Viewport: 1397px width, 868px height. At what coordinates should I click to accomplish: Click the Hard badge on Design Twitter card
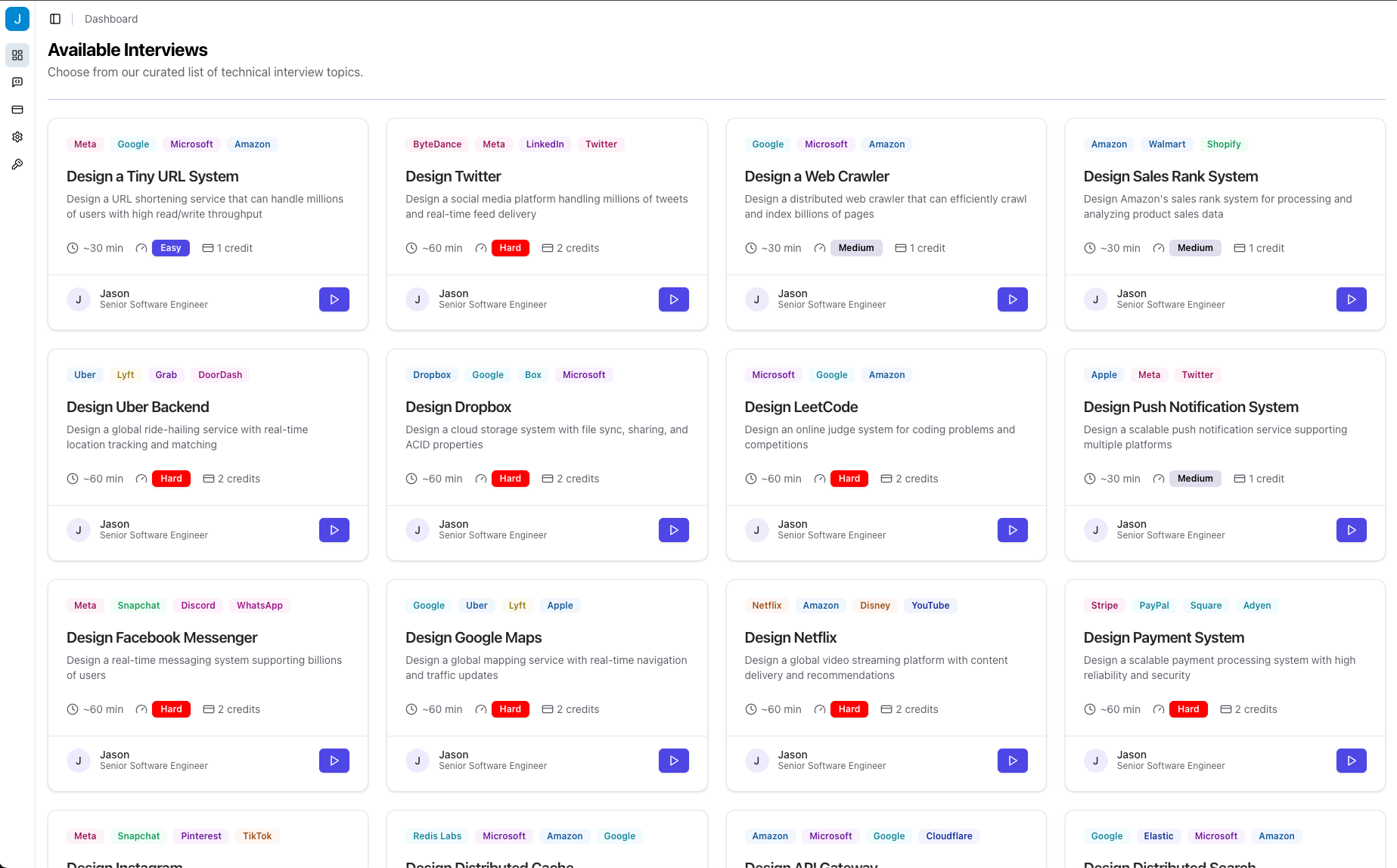pos(511,248)
